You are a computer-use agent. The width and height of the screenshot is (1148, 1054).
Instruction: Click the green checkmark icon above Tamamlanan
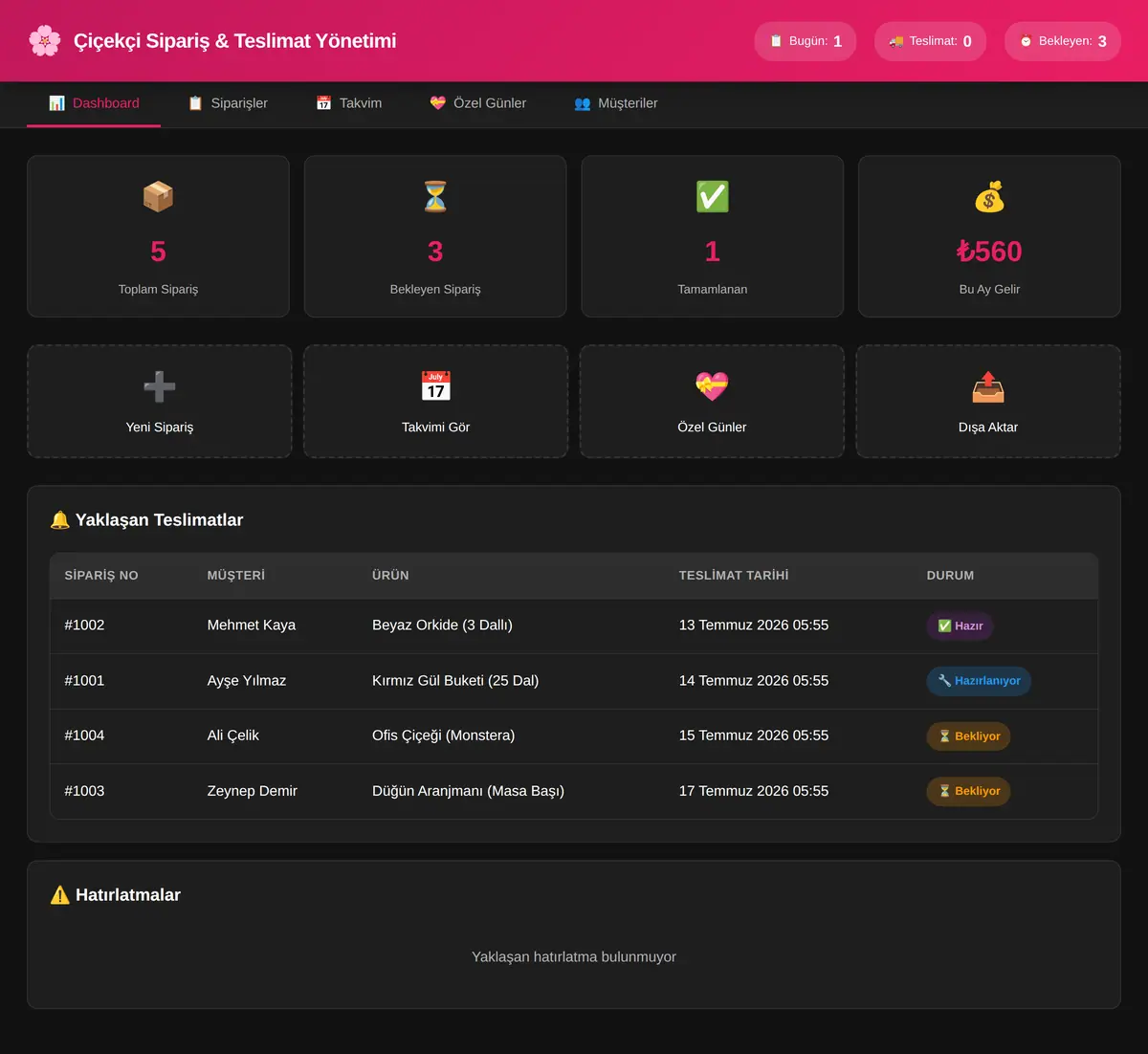point(713,197)
